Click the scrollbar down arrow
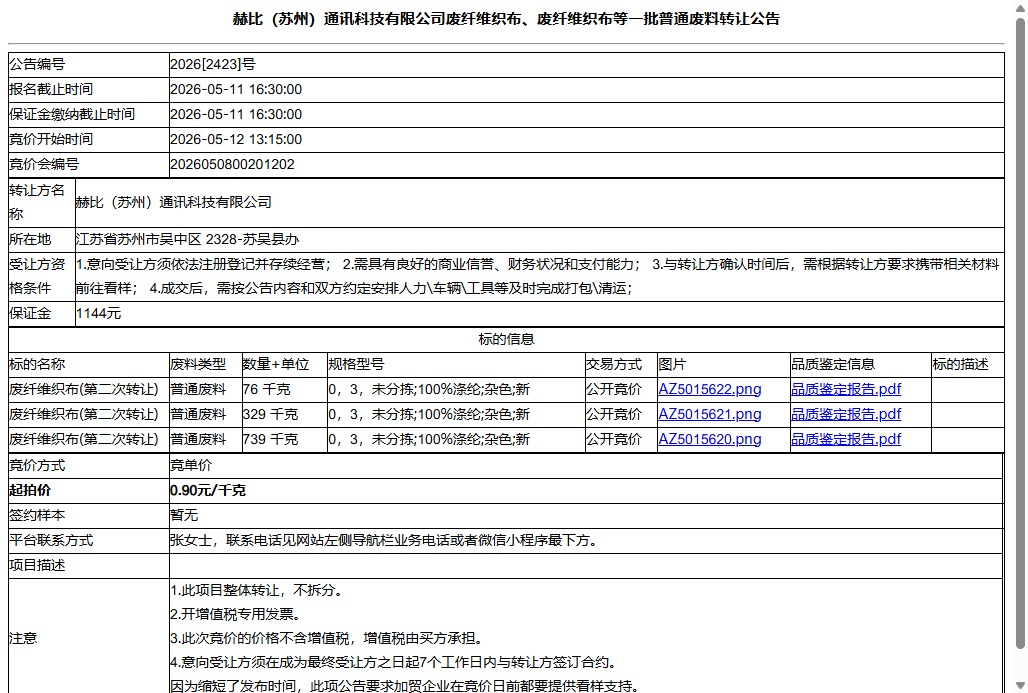The width and height of the screenshot is (1028, 693). 1020,686
